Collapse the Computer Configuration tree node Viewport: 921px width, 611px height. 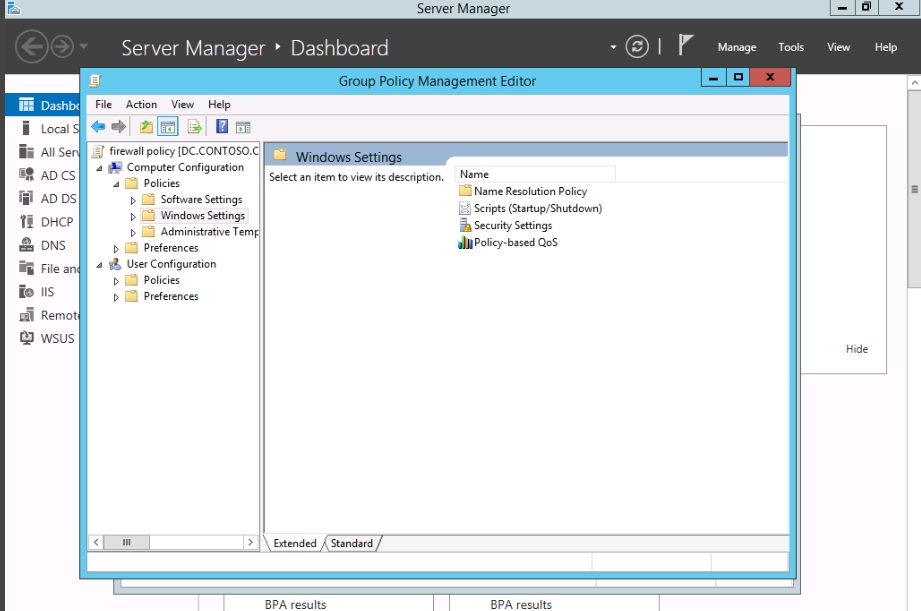pyautogui.click(x=99, y=168)
